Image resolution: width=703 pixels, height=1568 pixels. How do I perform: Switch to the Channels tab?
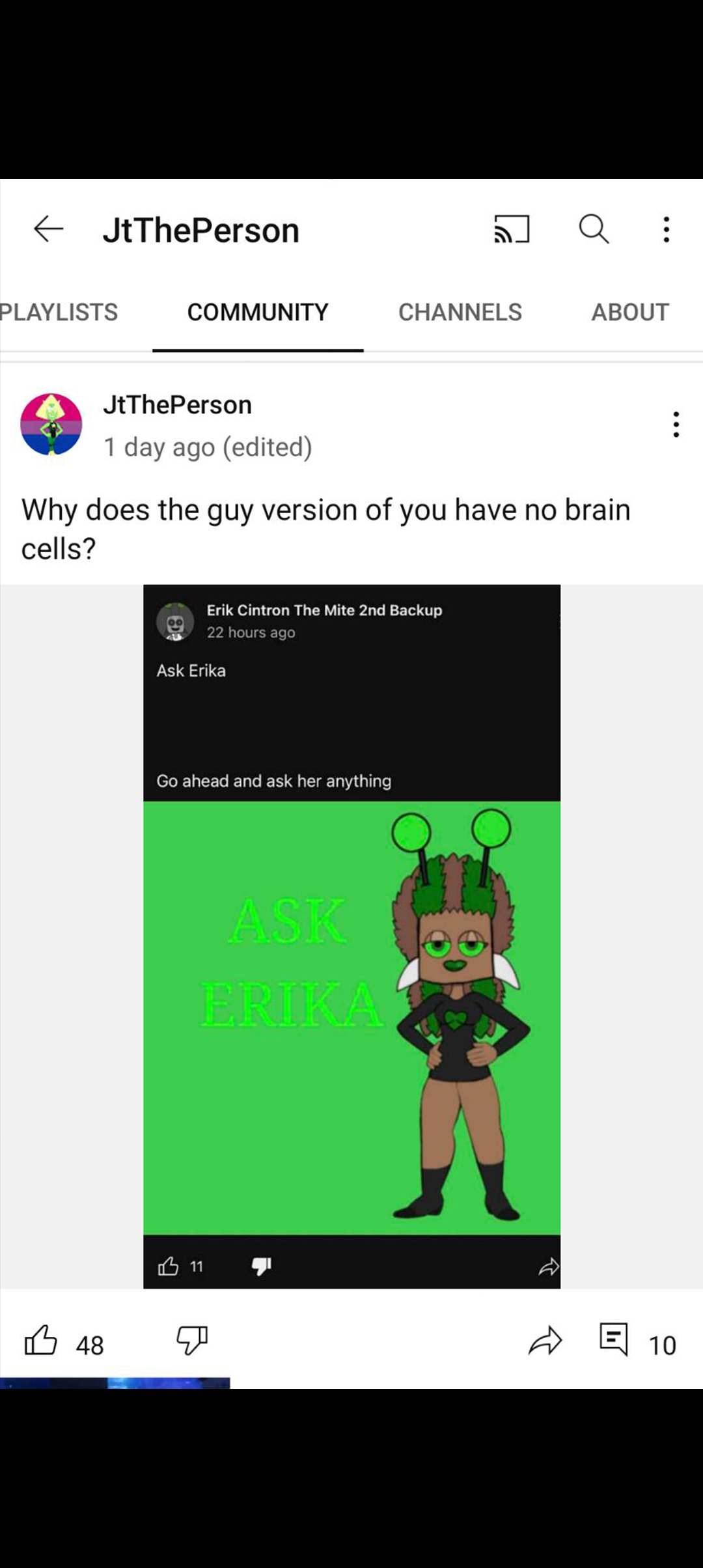click(460, 312)
